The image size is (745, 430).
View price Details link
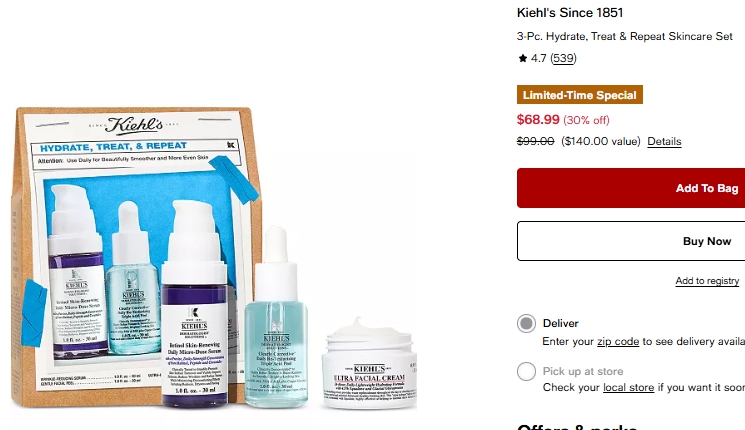(664, 142)
